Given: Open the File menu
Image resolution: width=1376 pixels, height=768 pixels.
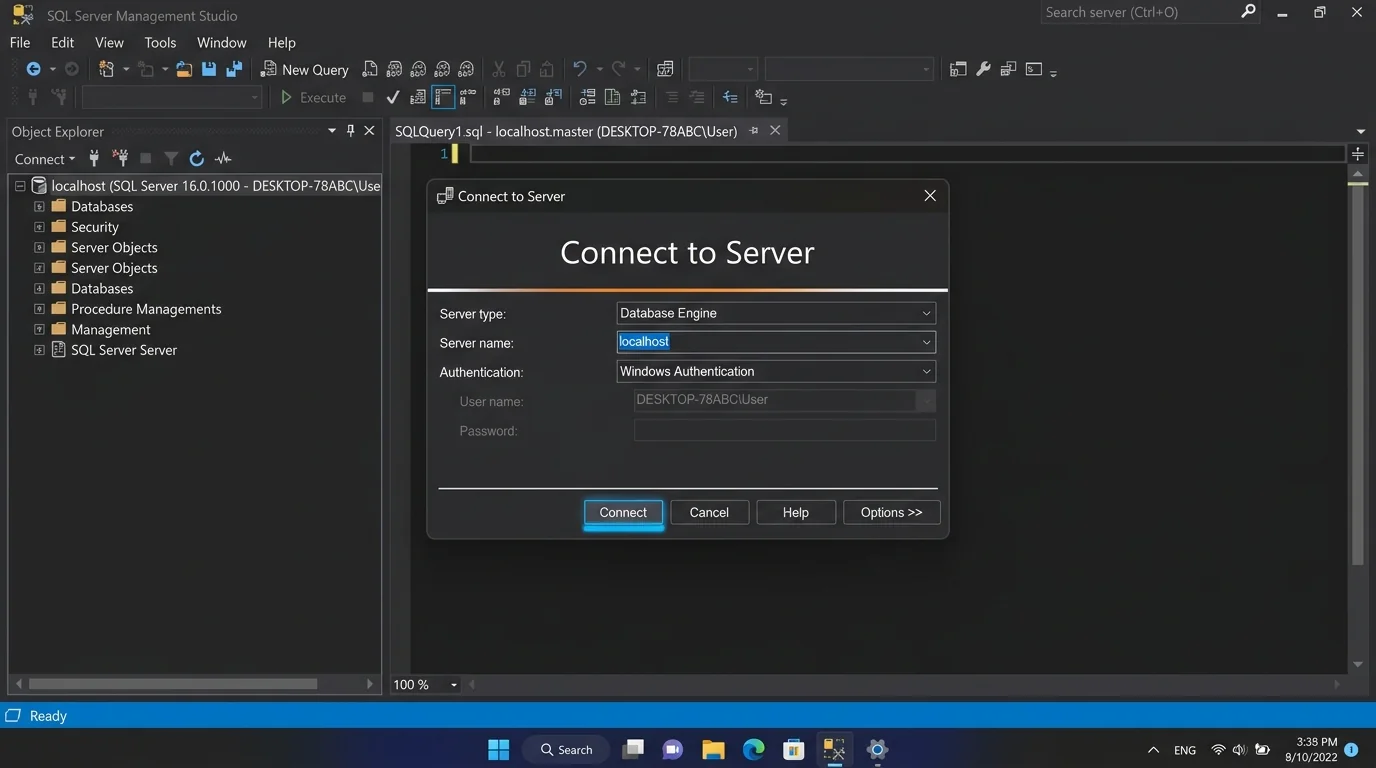Looking at the screenshot, I should pyautogui.click(x=20, y=43).
